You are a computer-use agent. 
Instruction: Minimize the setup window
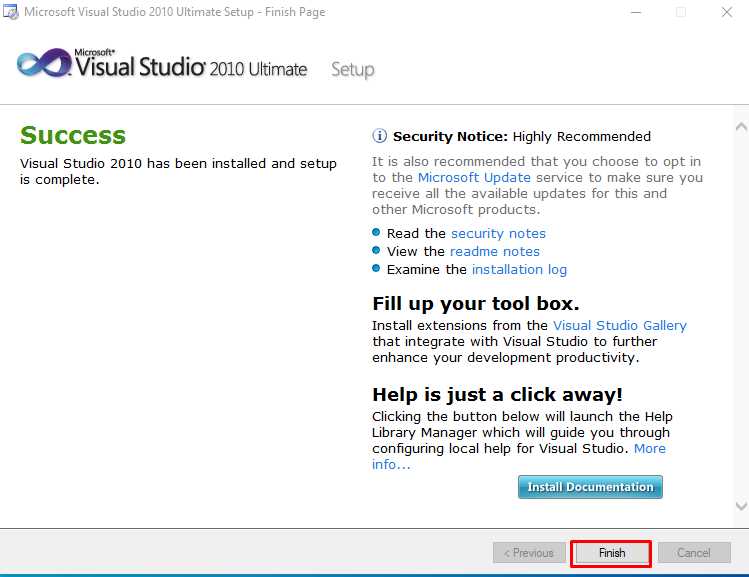(636, 12)
